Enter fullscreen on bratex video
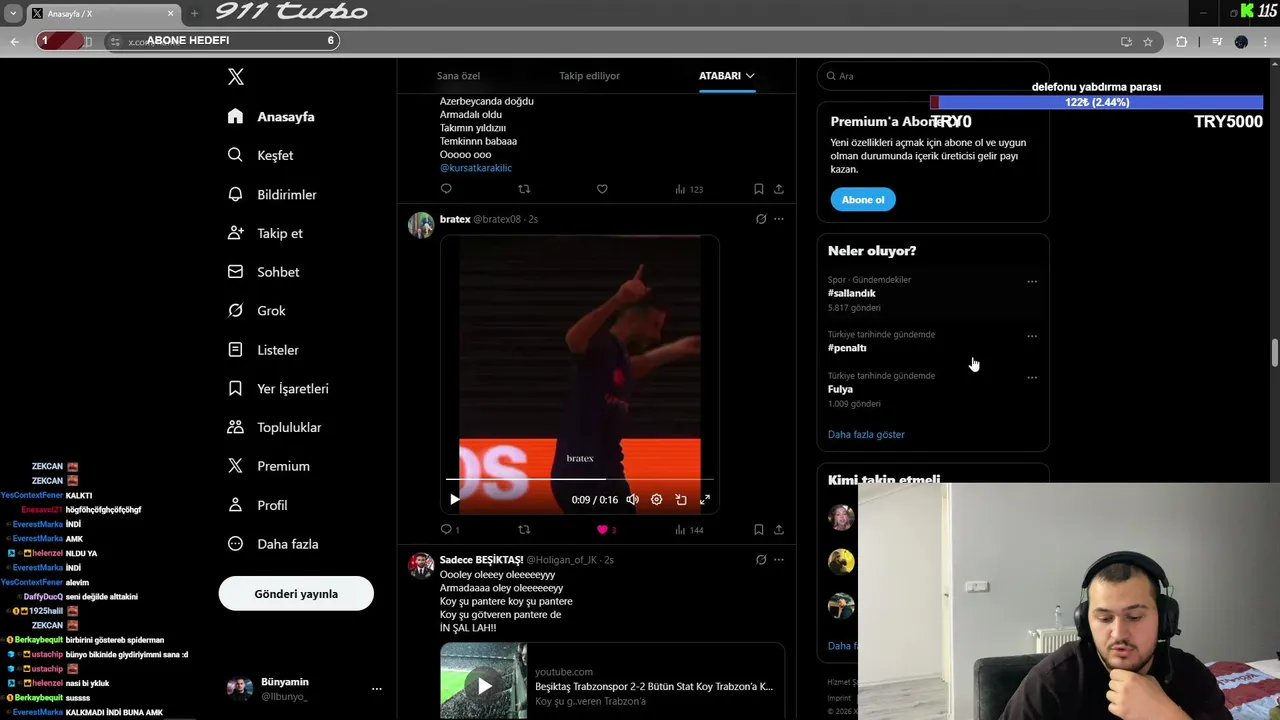This screenshot has height=720, width=1280. click(x=705, y=499)
